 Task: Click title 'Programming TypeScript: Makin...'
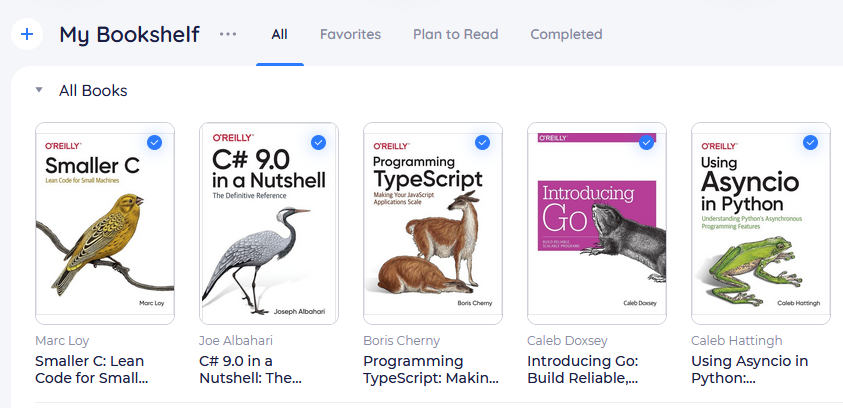(431, 369)
